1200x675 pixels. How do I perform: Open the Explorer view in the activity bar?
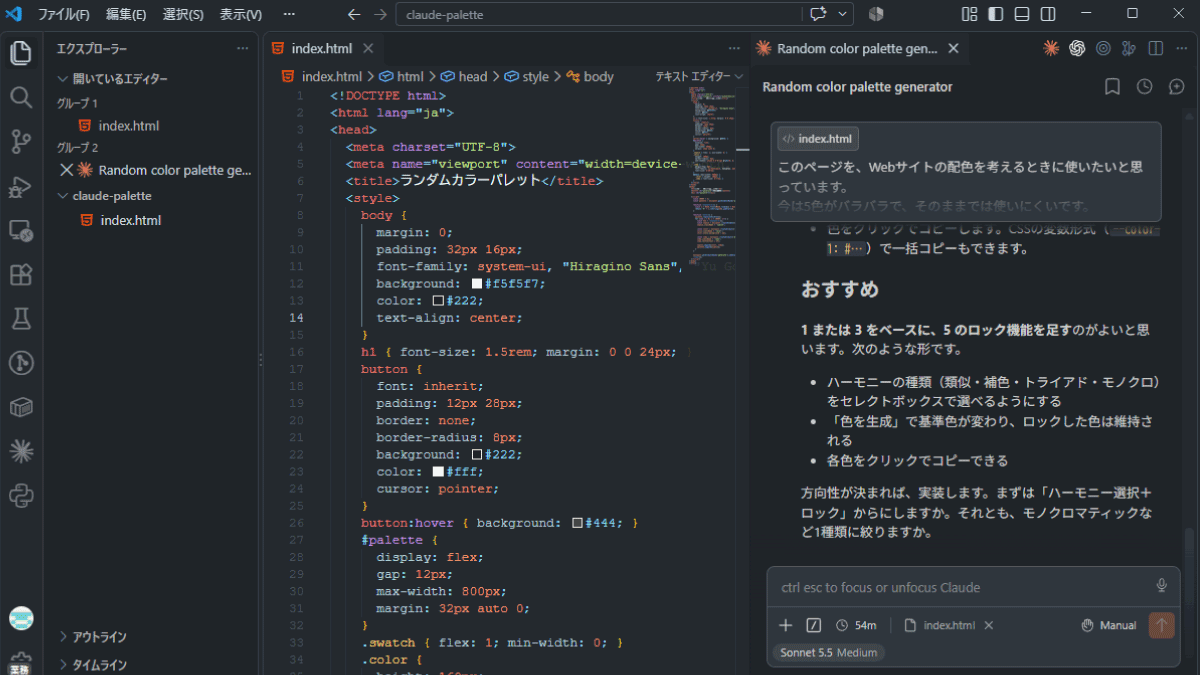(x=21, y=52)
